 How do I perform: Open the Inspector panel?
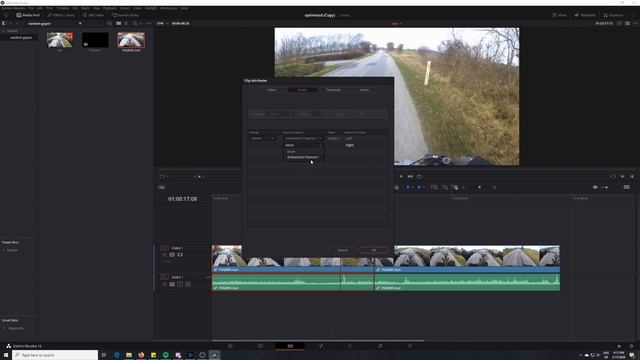[613, 15]
